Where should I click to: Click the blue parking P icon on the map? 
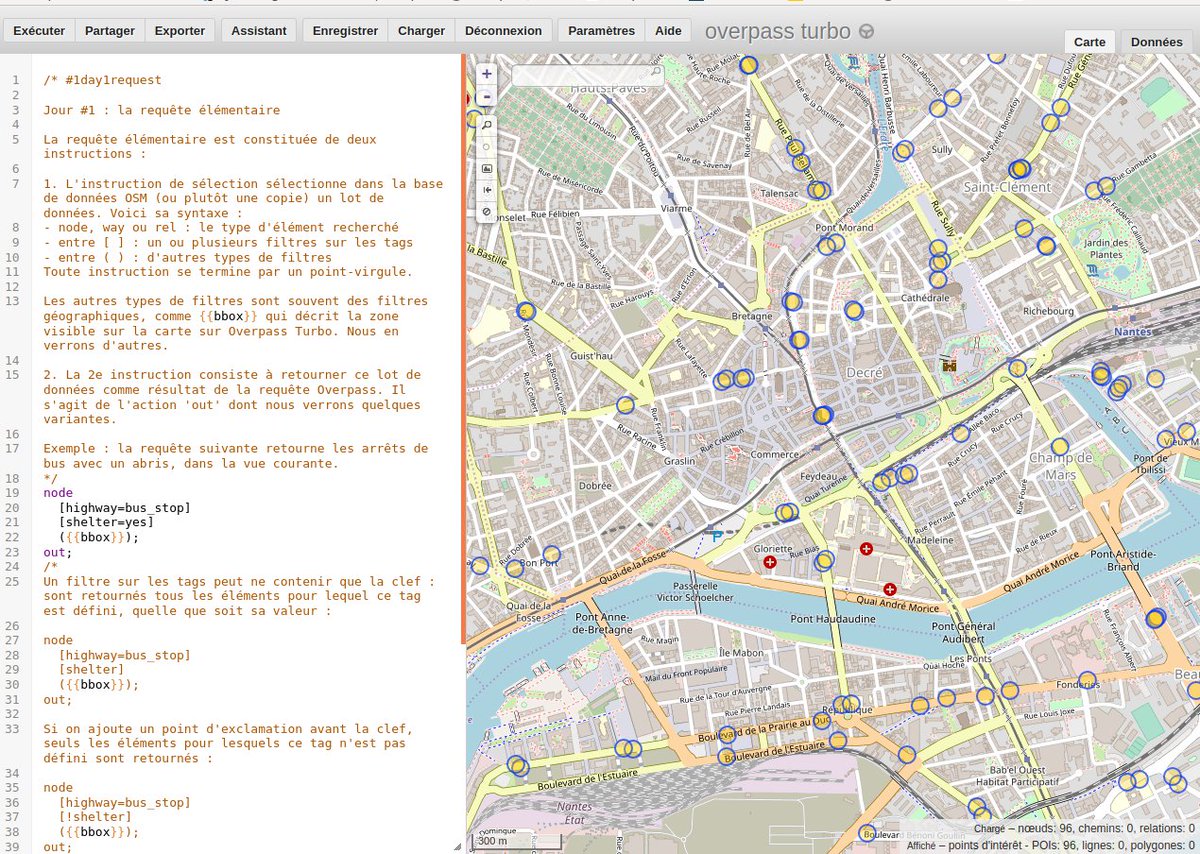click(x=716, y=537)
